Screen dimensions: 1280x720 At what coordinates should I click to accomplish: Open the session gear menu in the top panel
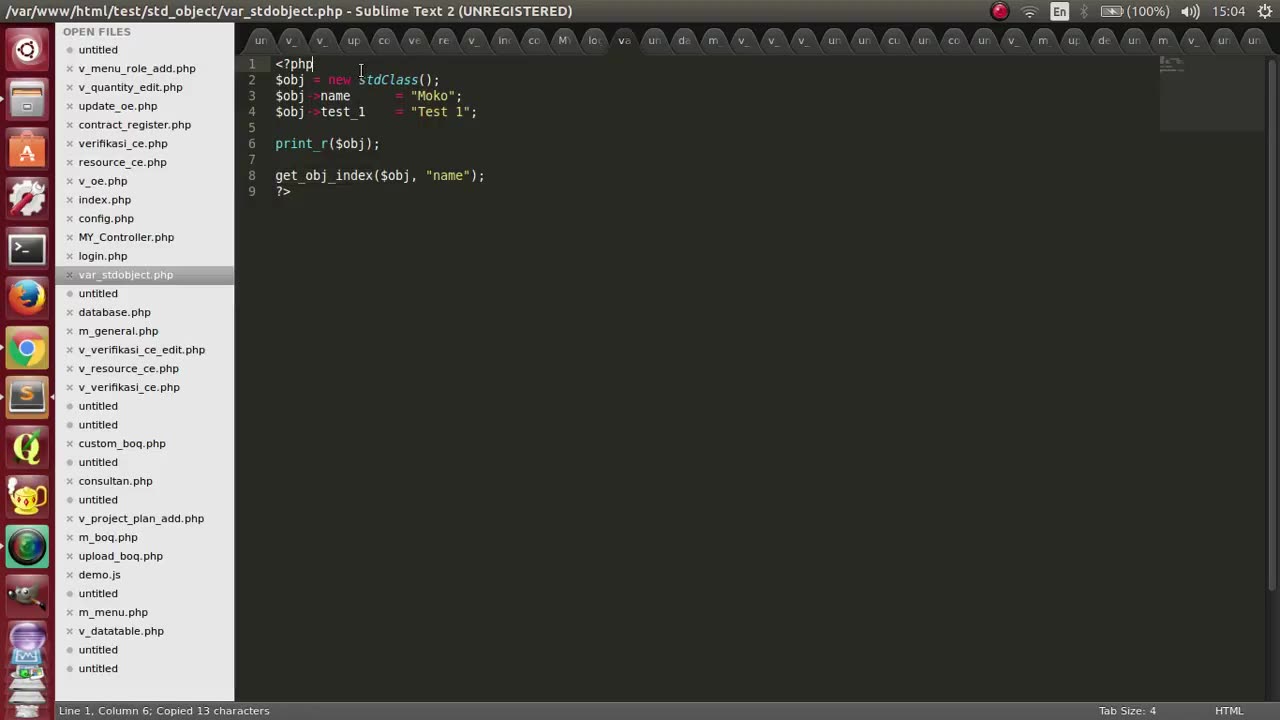click(x=1264, y=11)
